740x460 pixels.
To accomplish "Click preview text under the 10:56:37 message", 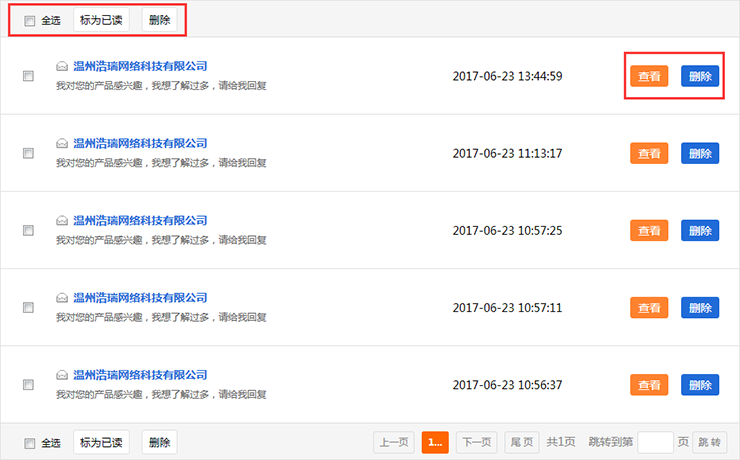I will 161,394.
